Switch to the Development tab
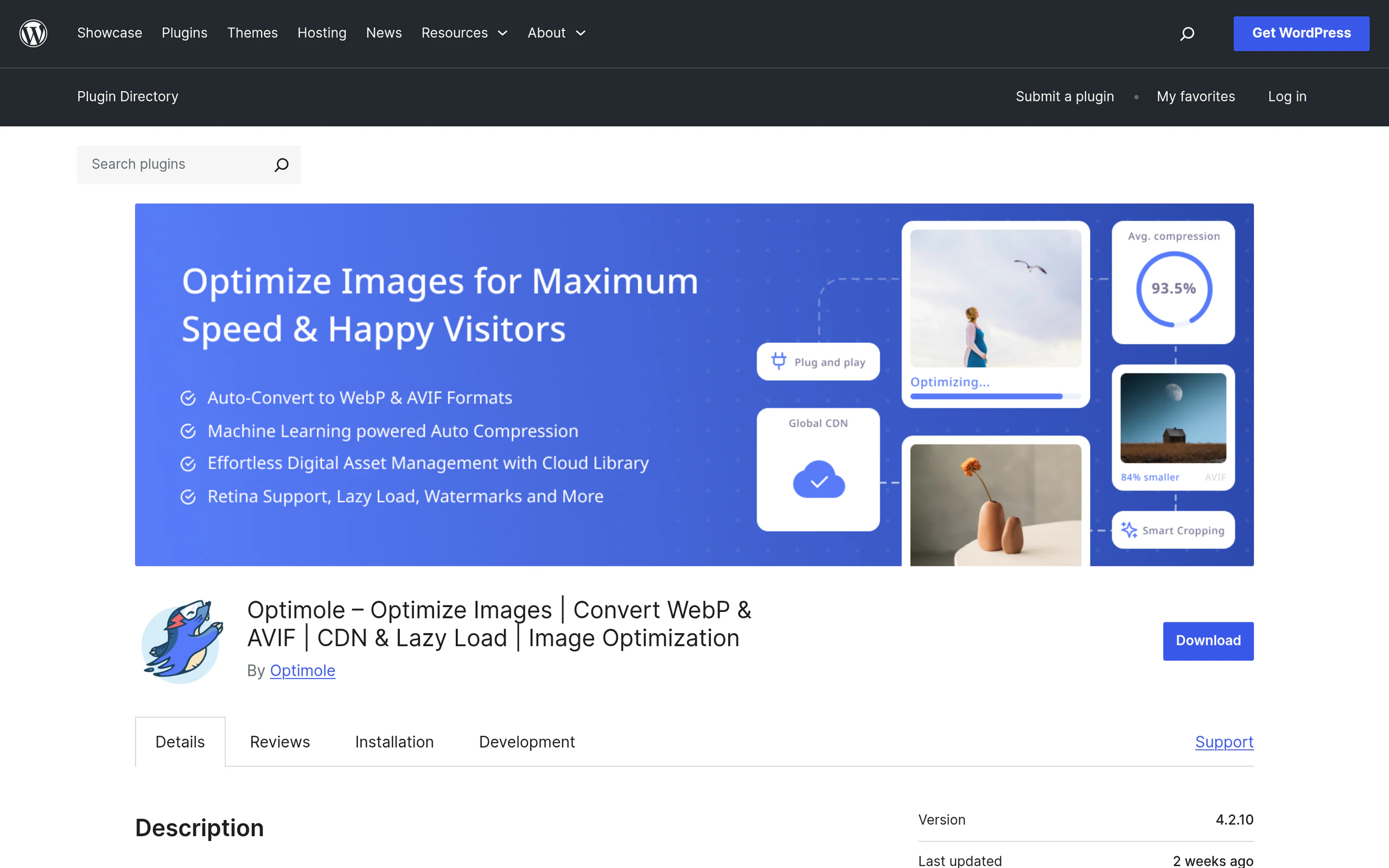 pos(527,742)
